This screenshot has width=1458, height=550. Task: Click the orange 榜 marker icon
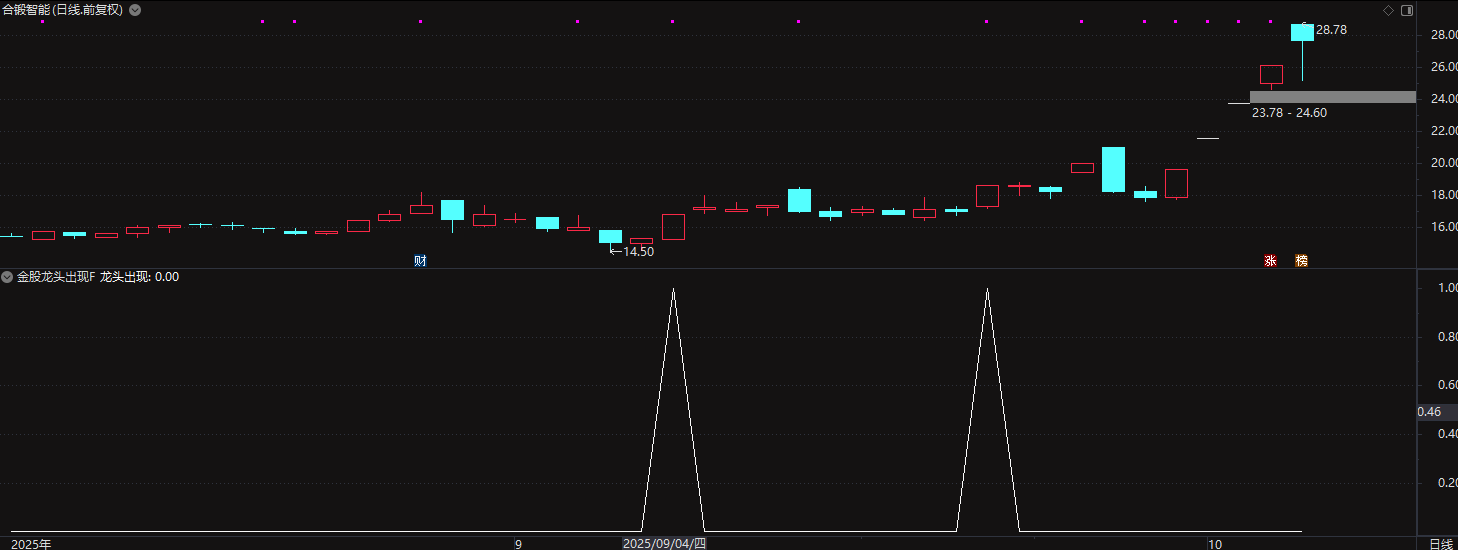point(1301,261)
